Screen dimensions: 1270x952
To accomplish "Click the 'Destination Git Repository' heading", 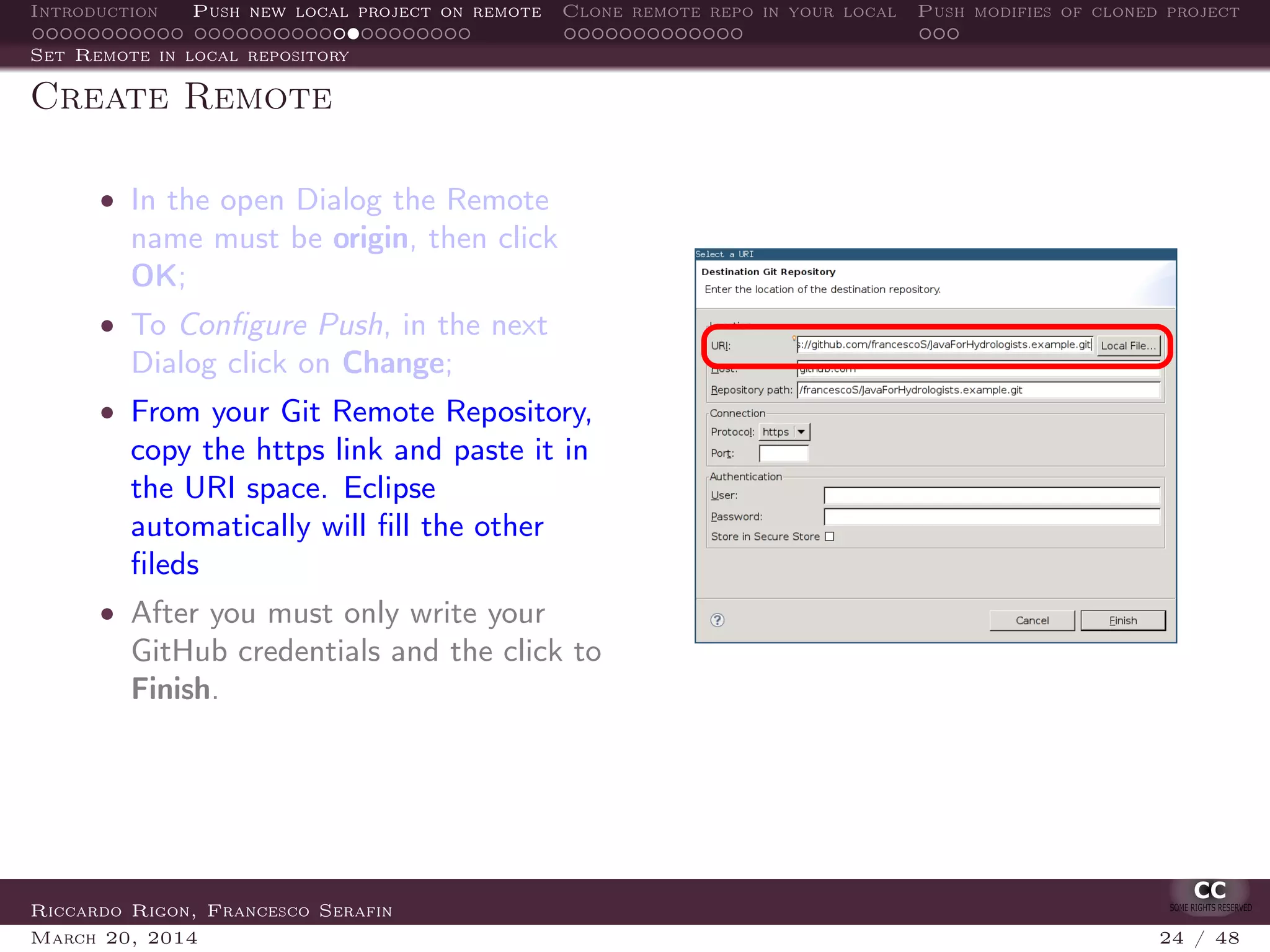I will (x=768, y=271).
